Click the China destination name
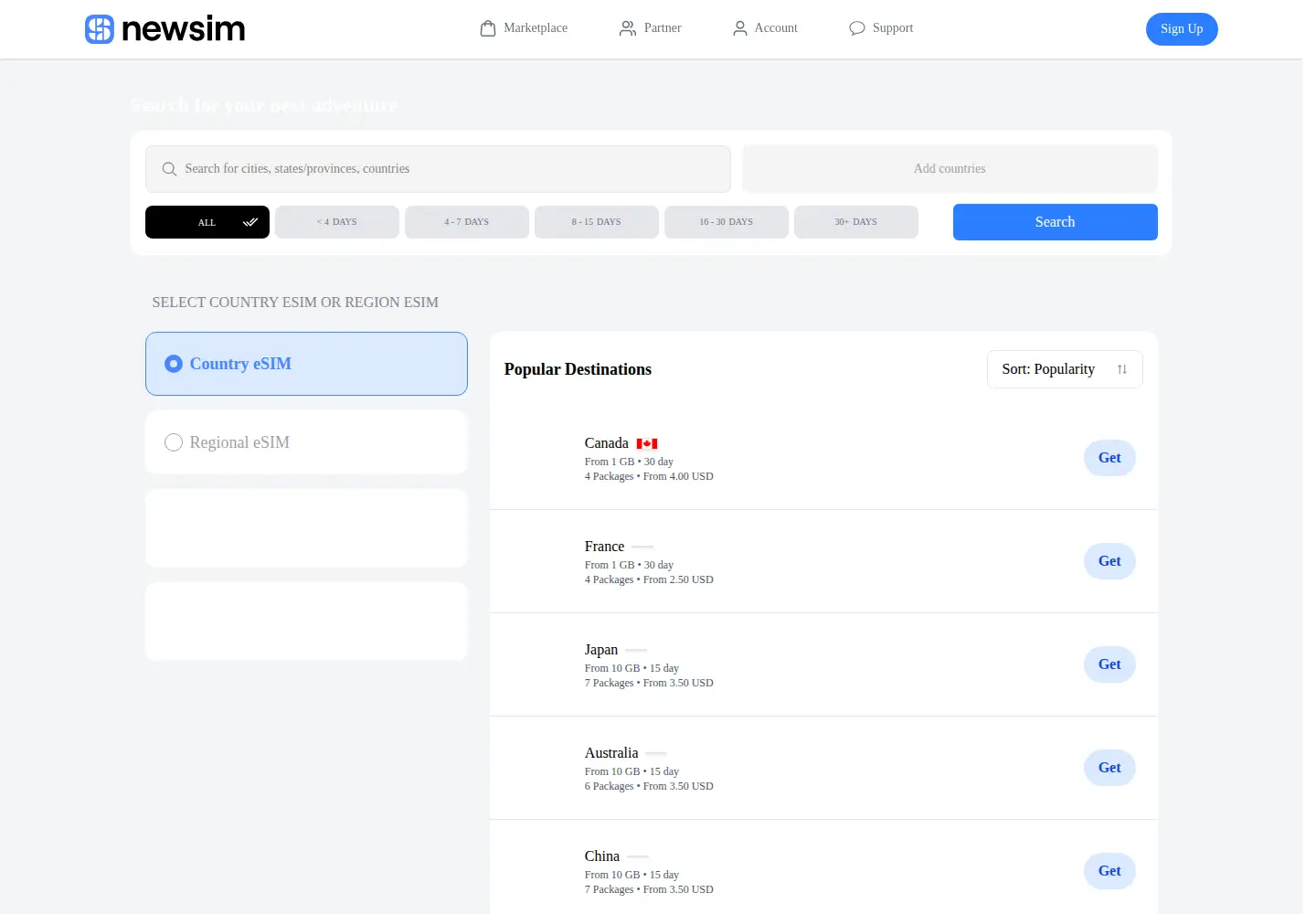The height and width of the screenshot is (914, 1316). tap(602, 856)
